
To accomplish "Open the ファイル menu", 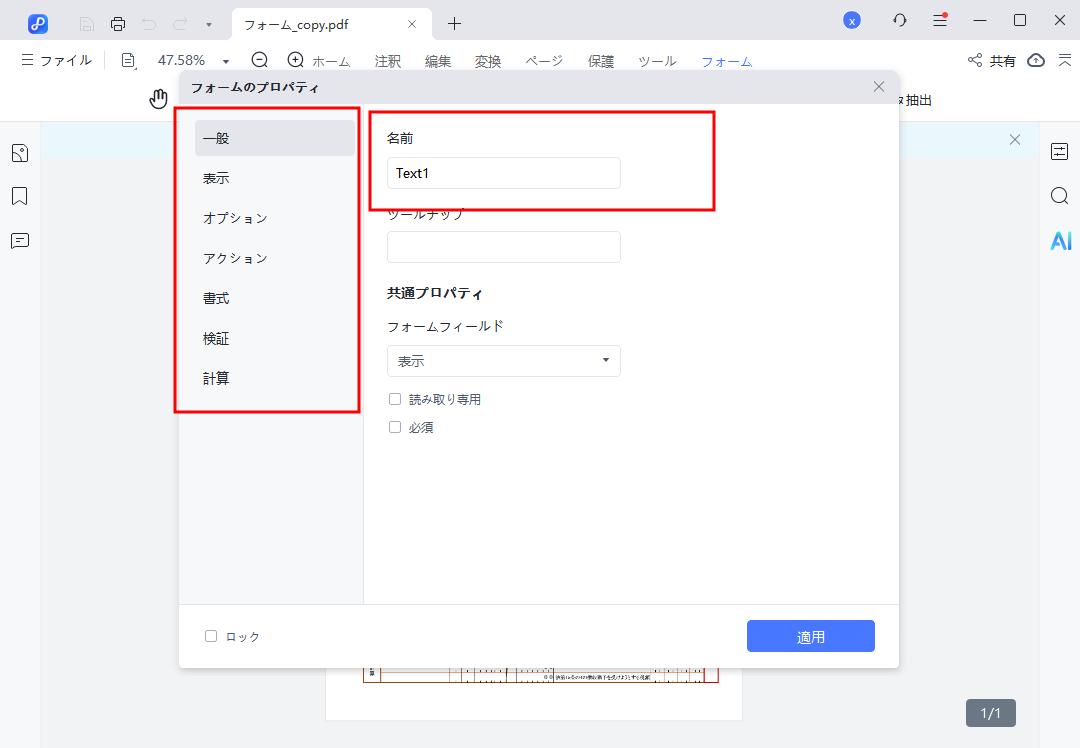I will 57,60.
